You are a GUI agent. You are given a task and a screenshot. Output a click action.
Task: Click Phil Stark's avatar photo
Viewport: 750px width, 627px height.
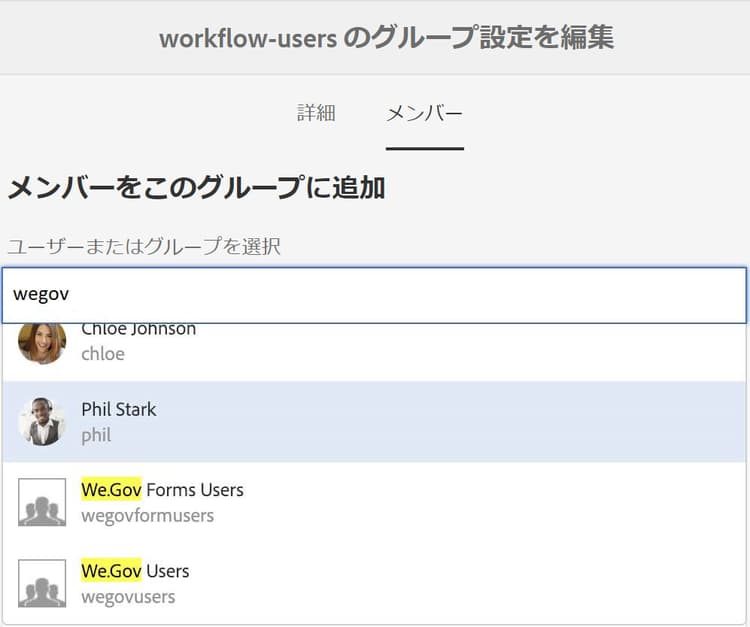42,422
